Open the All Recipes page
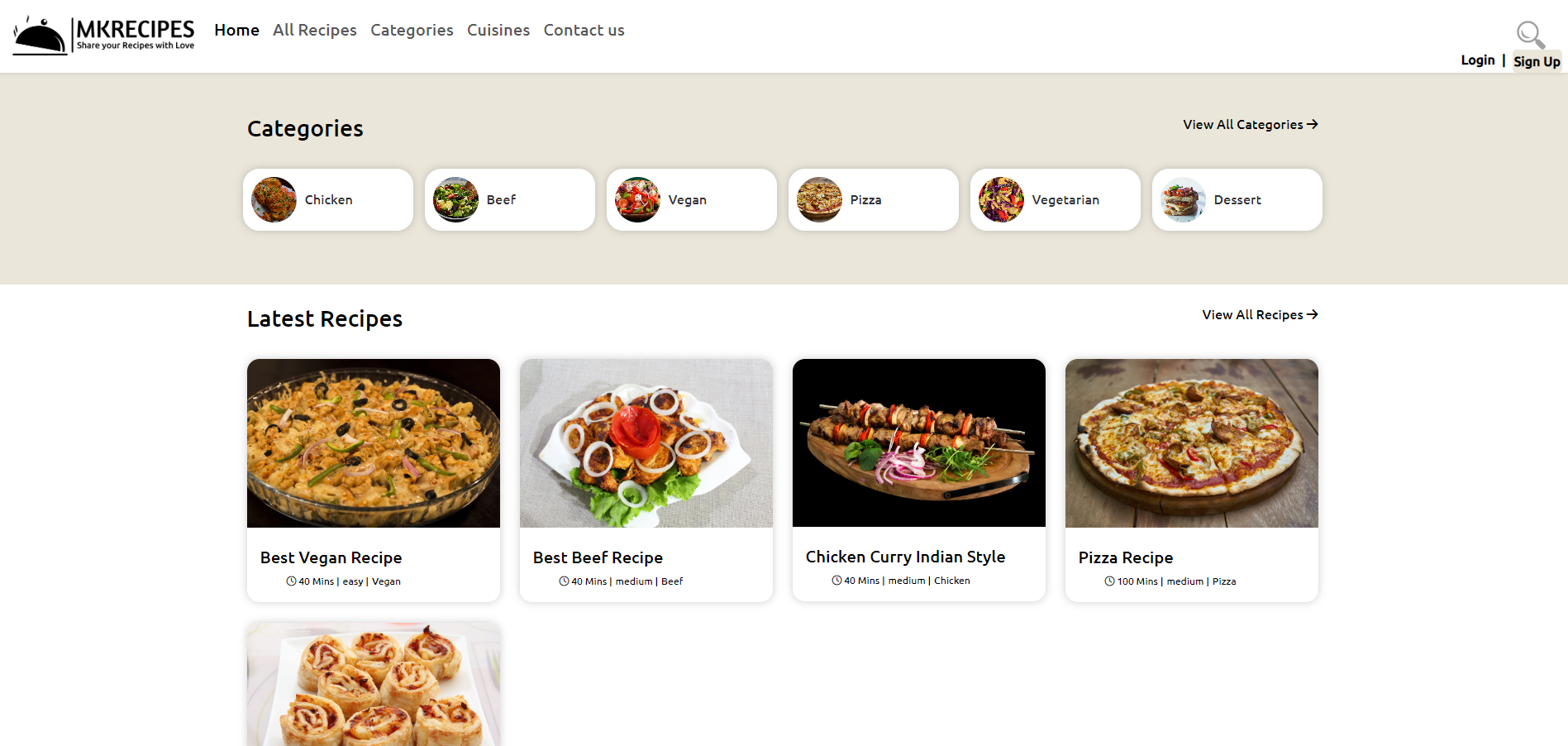Image resolution: width=1568 pixels, height=746 pixels. point(314,30)
